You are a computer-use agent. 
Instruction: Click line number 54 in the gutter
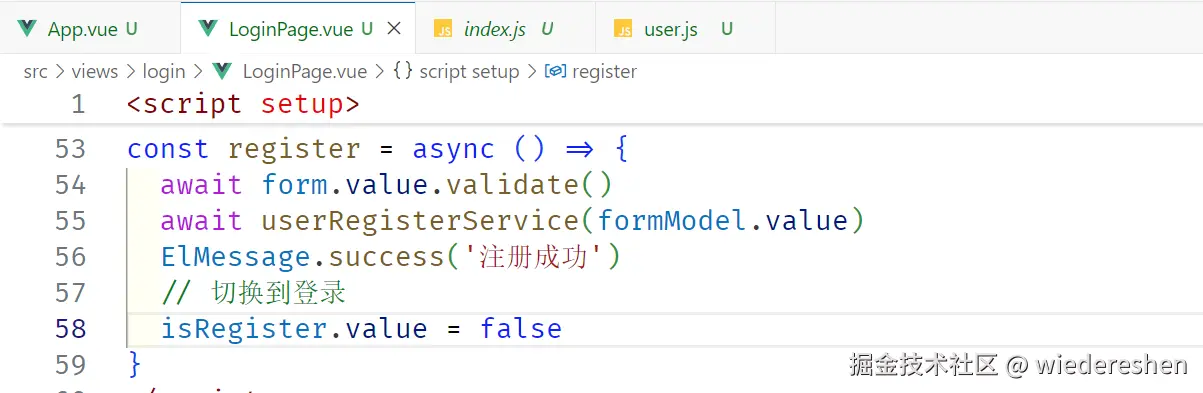pos(70,185)
